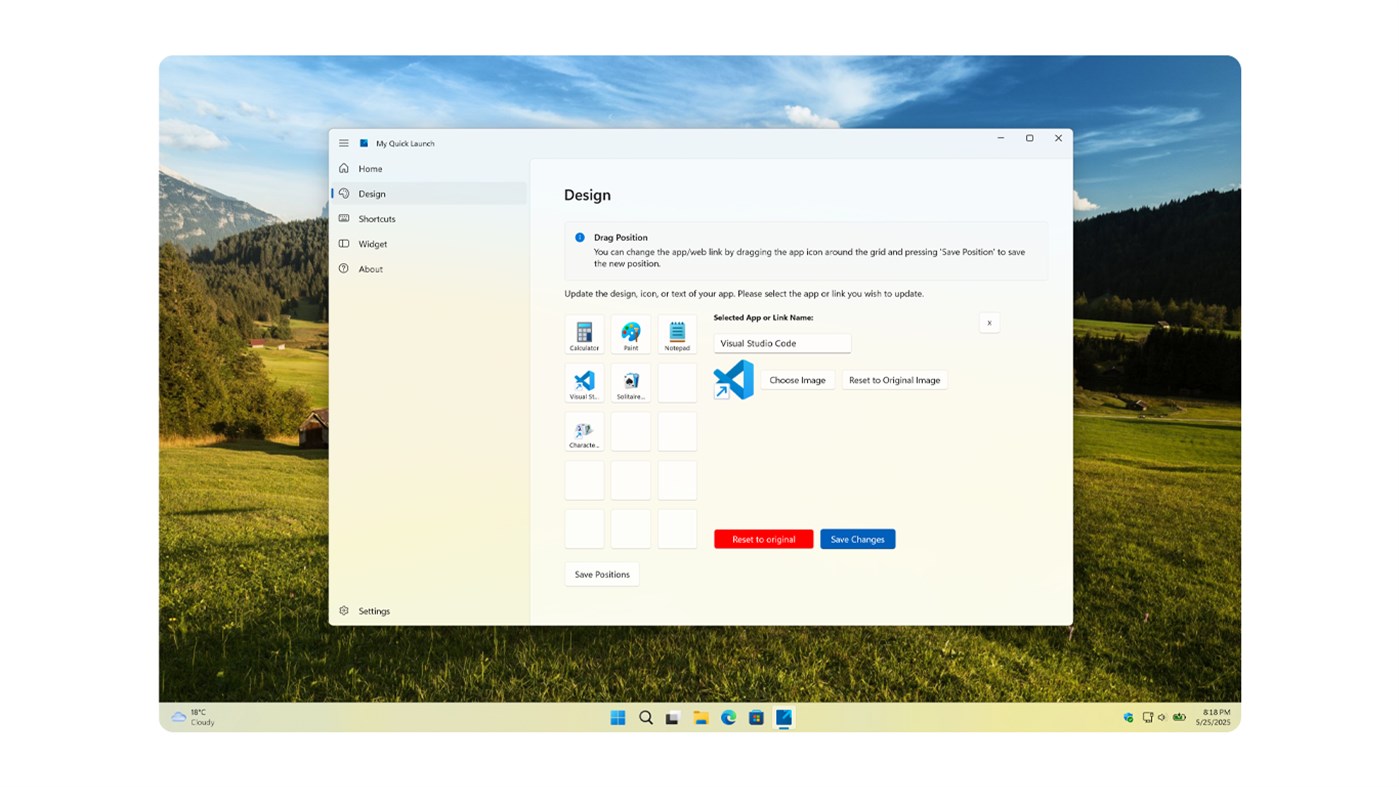Click the Design brush icon in the sidebar
Viewport: 1399px width, 787px height.
(x=344, y=193)
